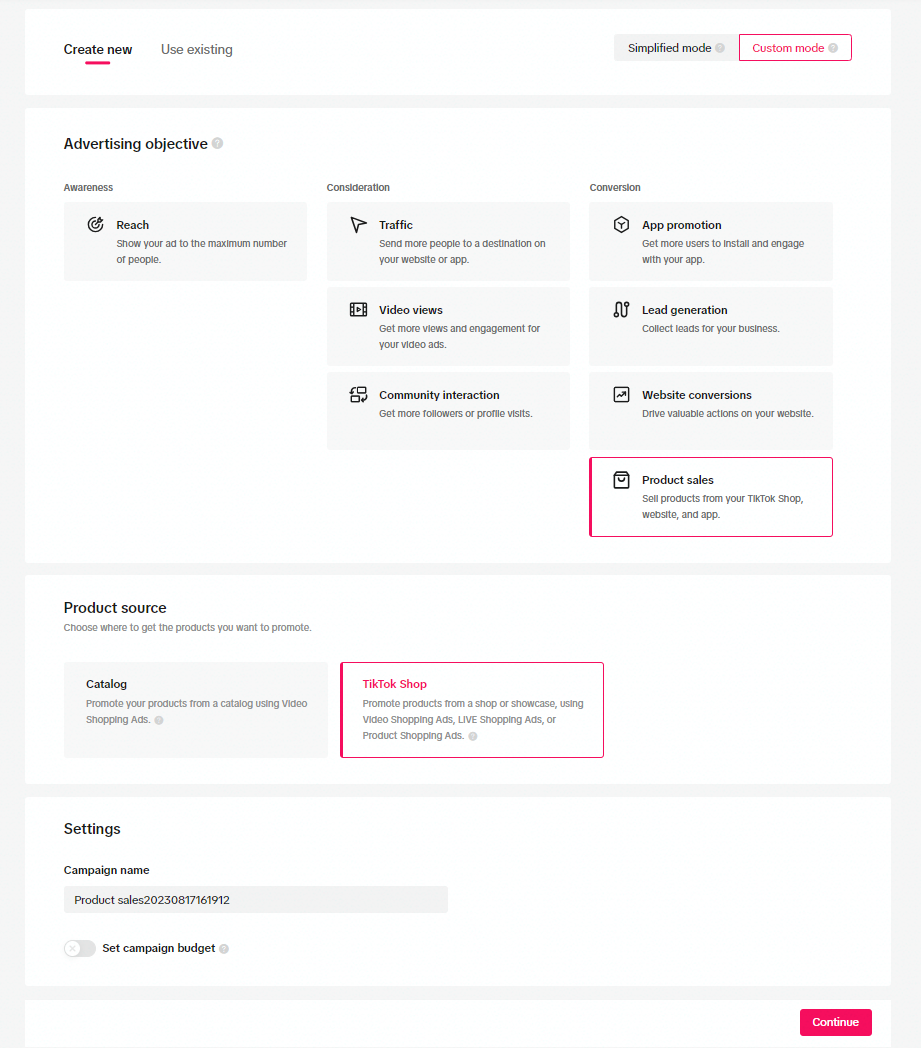Choose Catalog as the product source
Image resolution: width=921 pixels, height=1048 pixels.
click(x=196, y=709)
